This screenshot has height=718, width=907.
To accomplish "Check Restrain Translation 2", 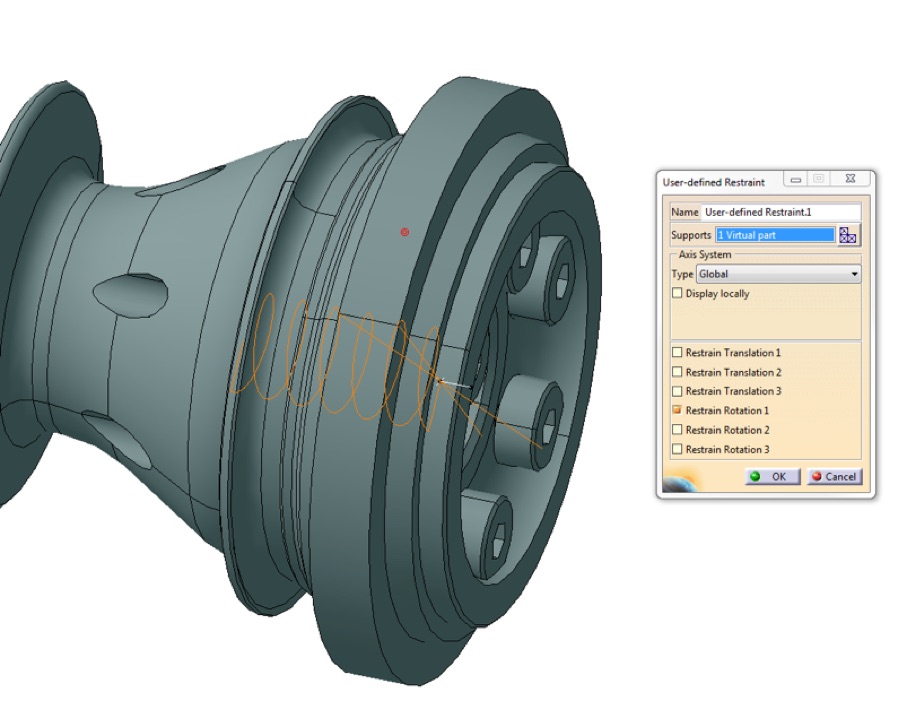I will coord(677,372).
